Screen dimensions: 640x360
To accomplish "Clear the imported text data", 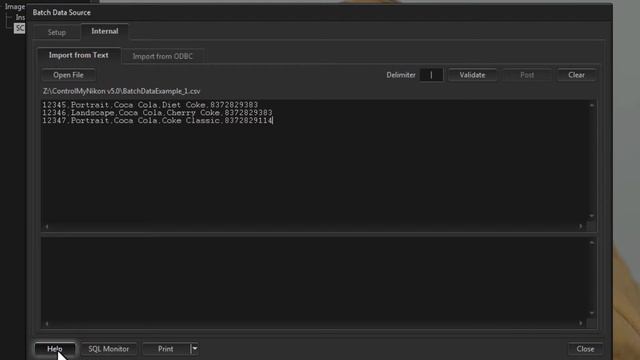I will tap(576, 75).
